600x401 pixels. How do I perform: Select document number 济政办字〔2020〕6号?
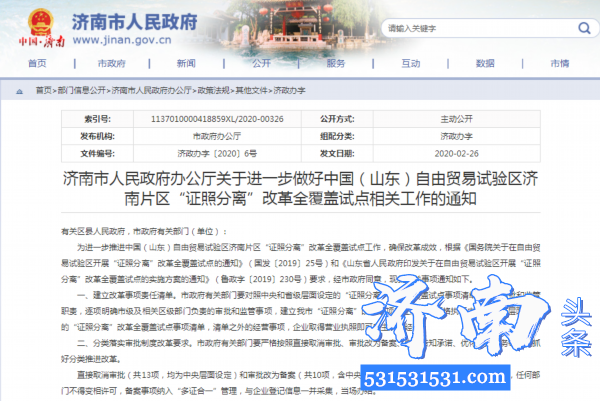click(x=217, y=153)
